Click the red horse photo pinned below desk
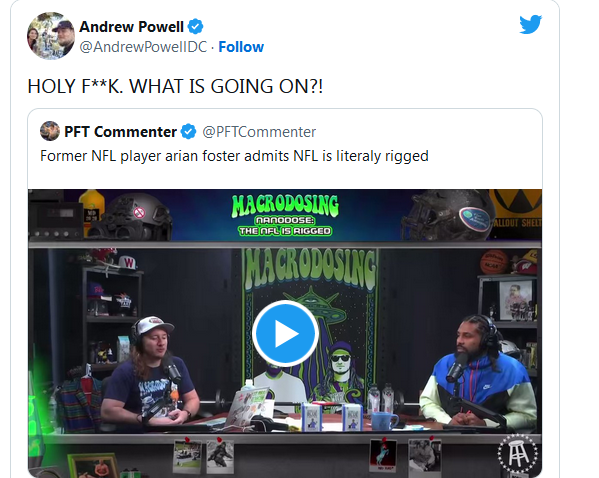Viewport: 599px width, 478px height. pyautogui.click(x=383, y=455)
